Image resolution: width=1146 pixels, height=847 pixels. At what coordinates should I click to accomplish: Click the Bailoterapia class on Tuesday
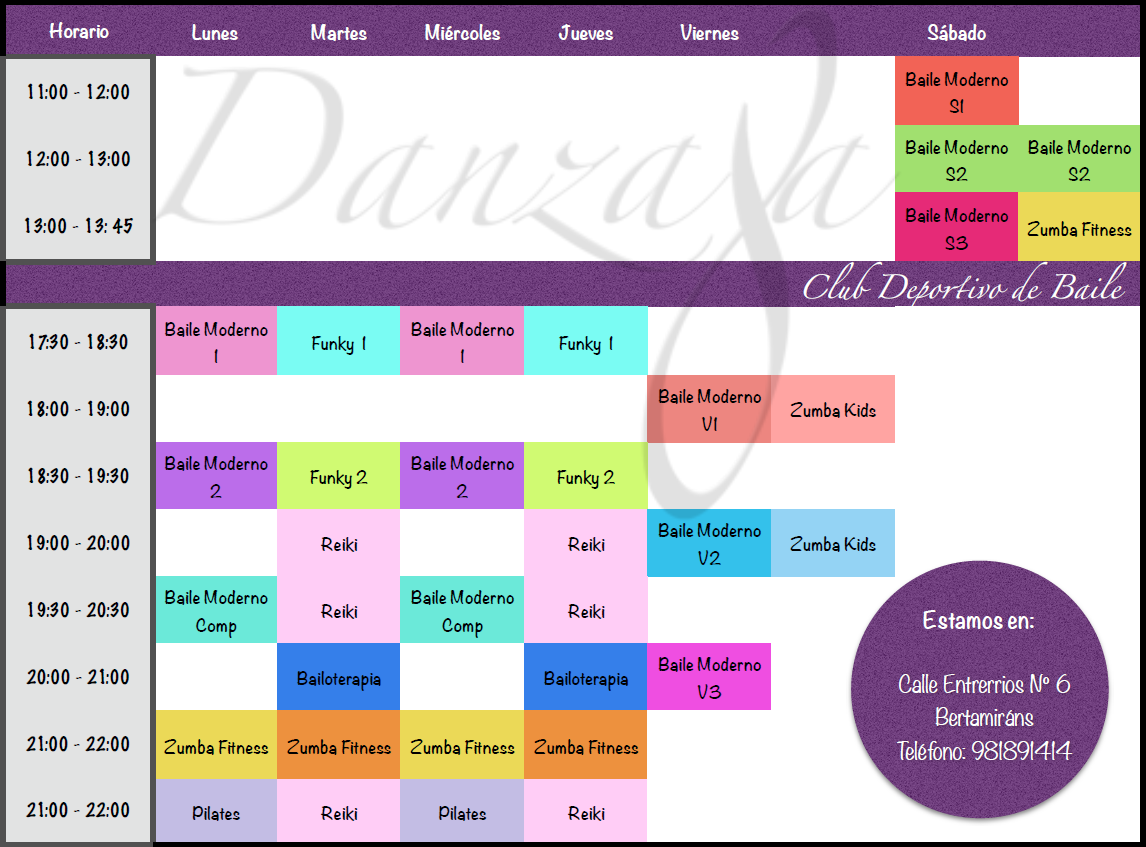[x=338, y=676]
